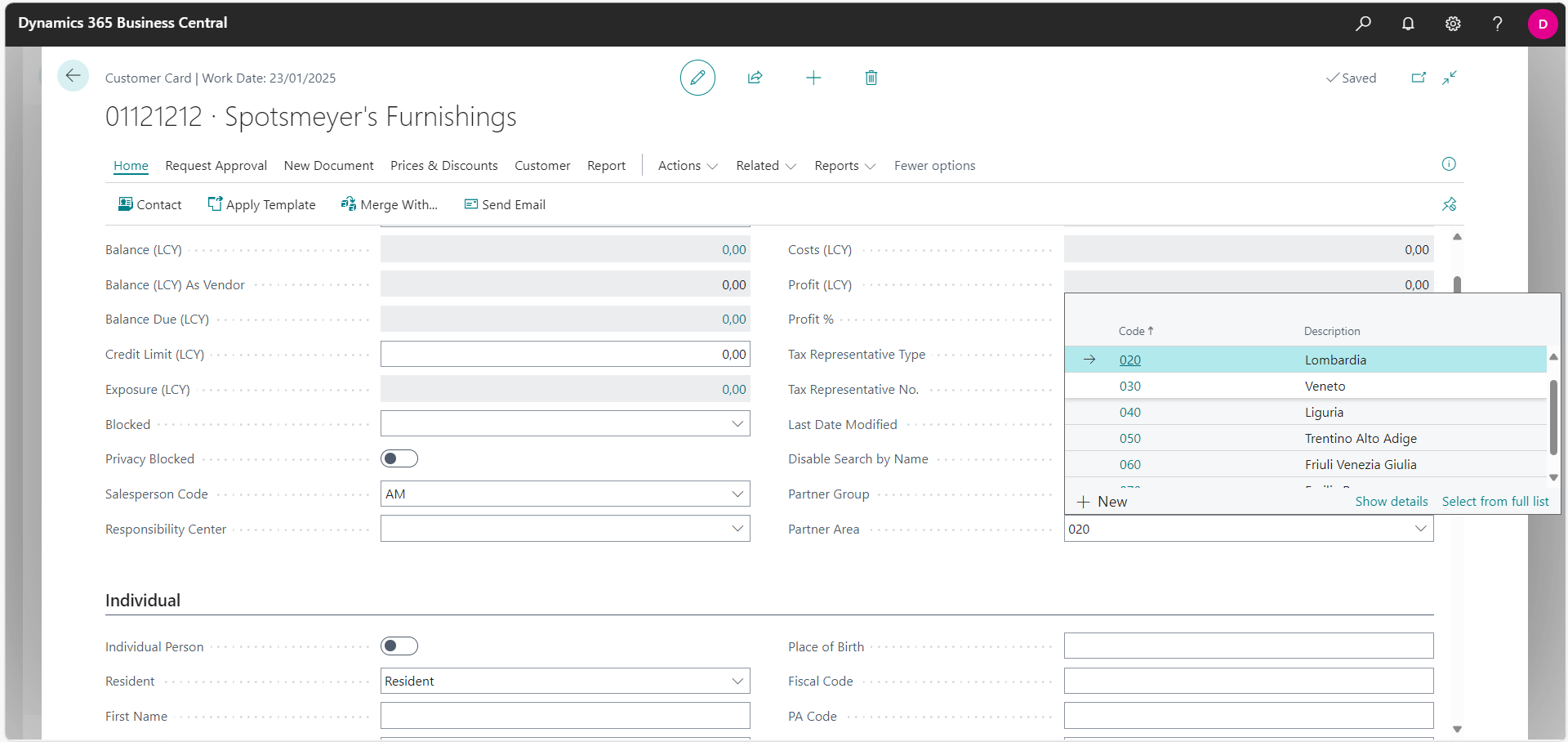Select code 040 in lookup
Image resolution: width=1568 pixels, height=742 pixels.
click(x=1130, y=412)
